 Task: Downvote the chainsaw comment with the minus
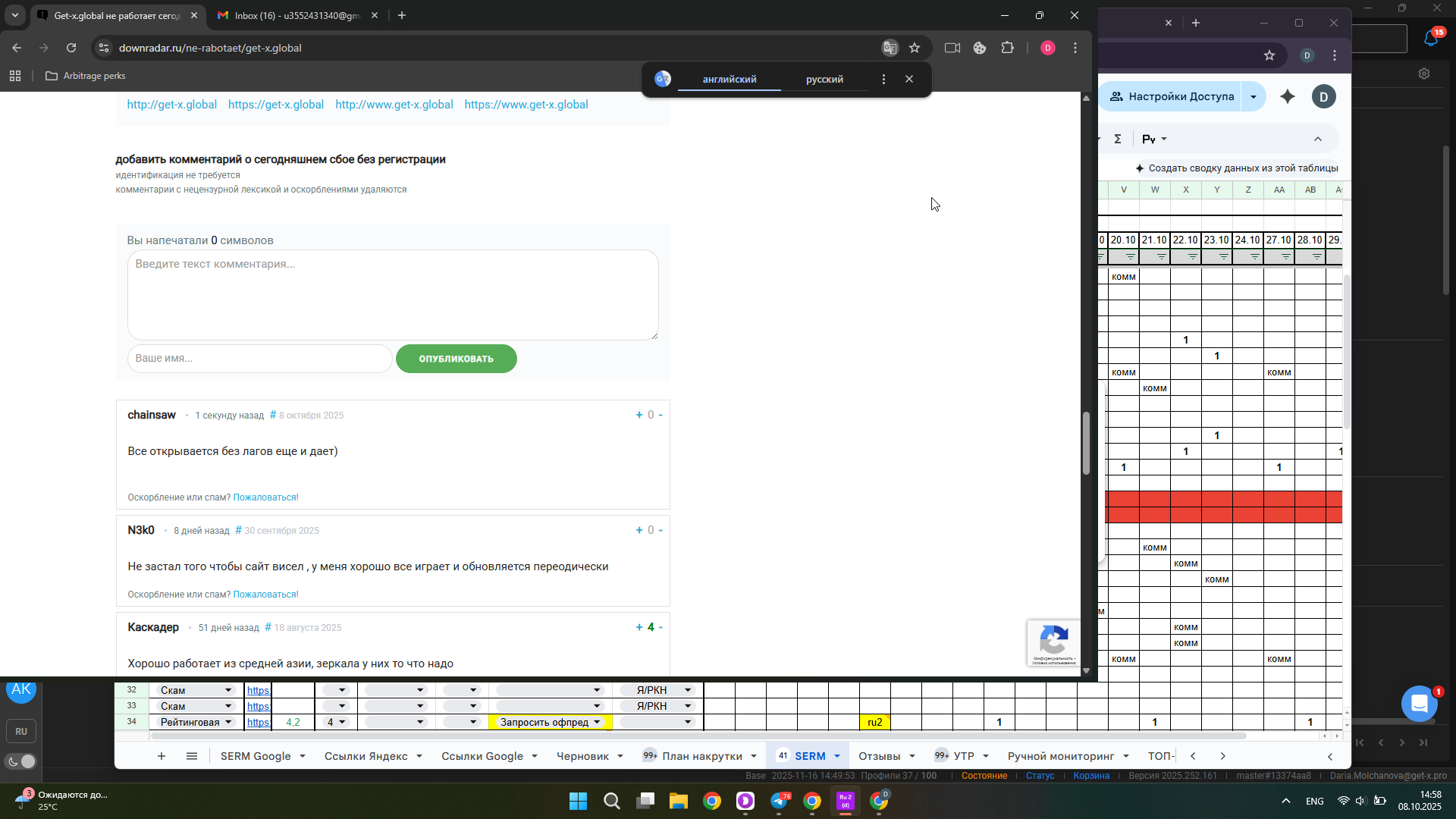pos(661,415)
